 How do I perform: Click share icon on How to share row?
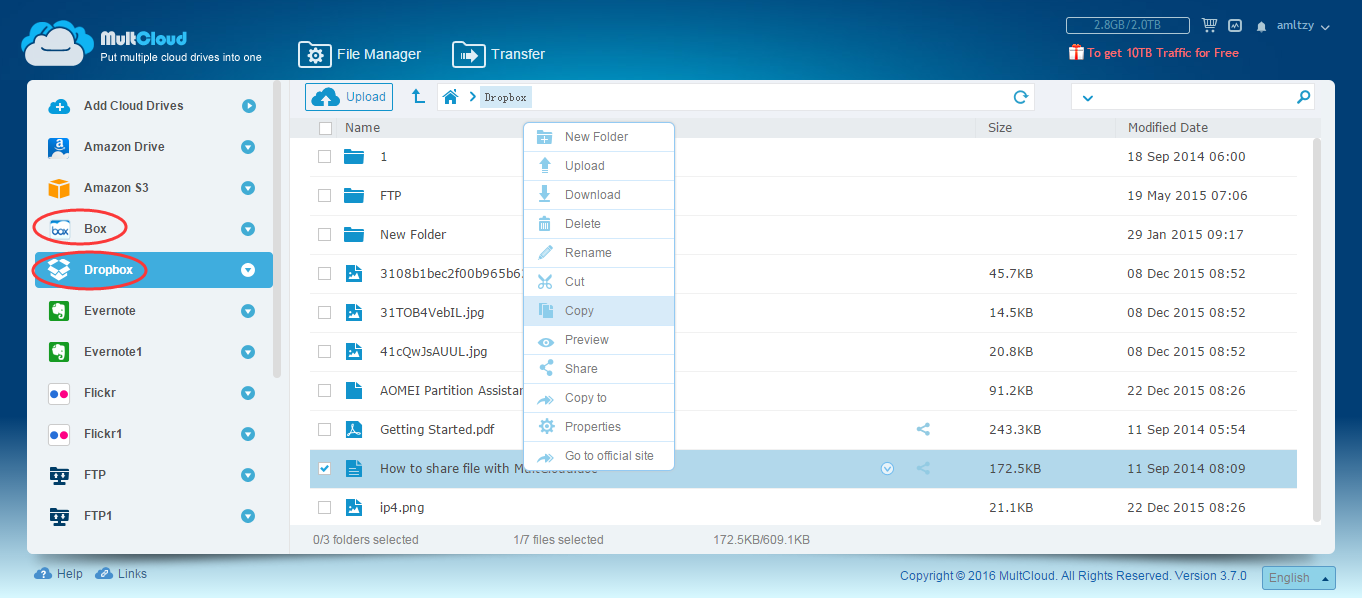point(923,469)
